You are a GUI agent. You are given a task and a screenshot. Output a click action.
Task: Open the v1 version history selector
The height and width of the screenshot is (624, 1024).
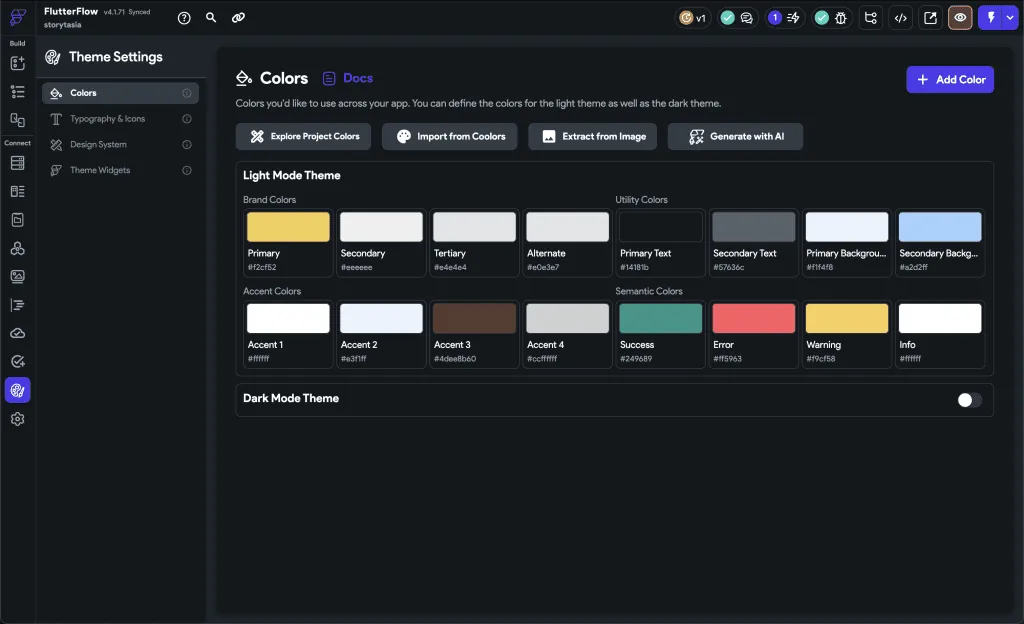pyautogui.click(x=693, y=18)
